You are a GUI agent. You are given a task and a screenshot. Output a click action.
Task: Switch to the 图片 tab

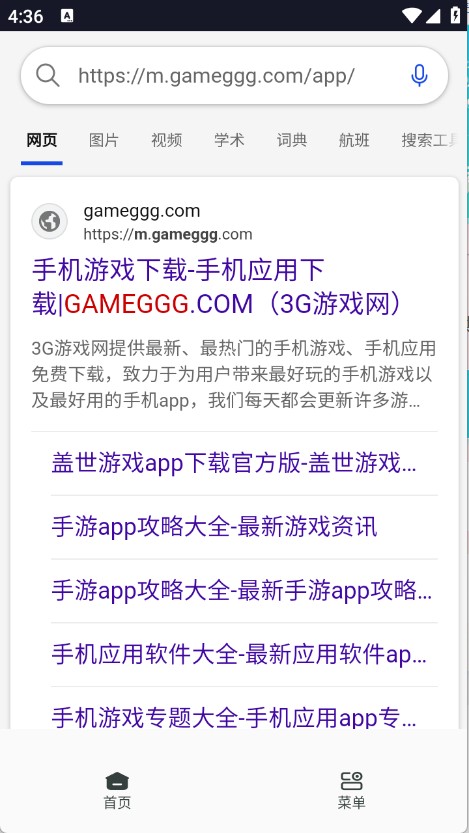[x=104, y=140]
